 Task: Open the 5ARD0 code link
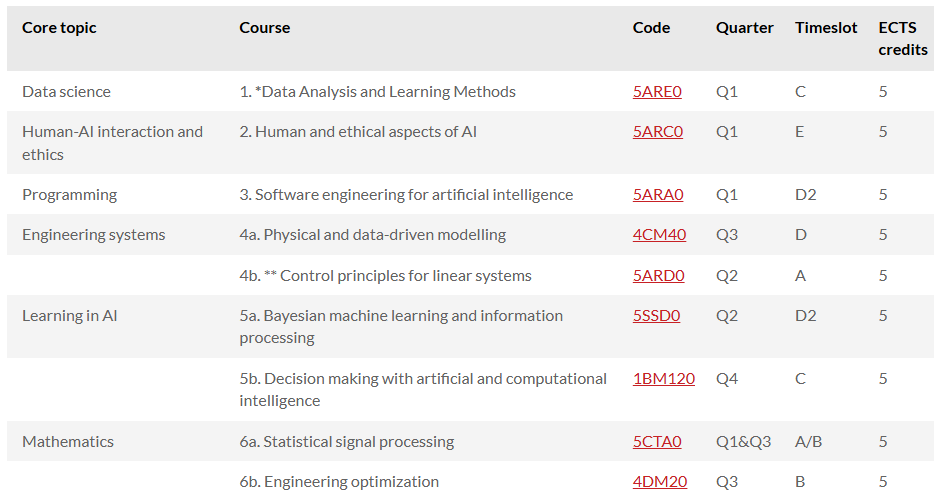coord(658,276)
